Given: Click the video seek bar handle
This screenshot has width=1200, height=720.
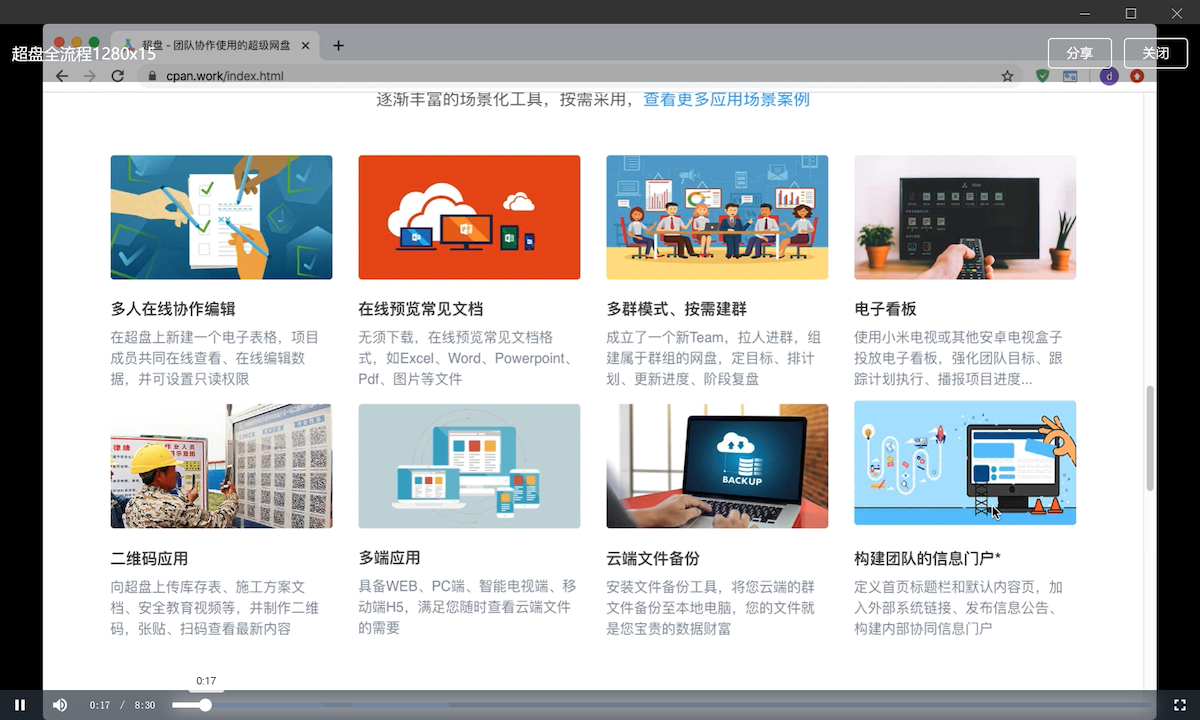Looking at the screenshot, I should (205, 705).
